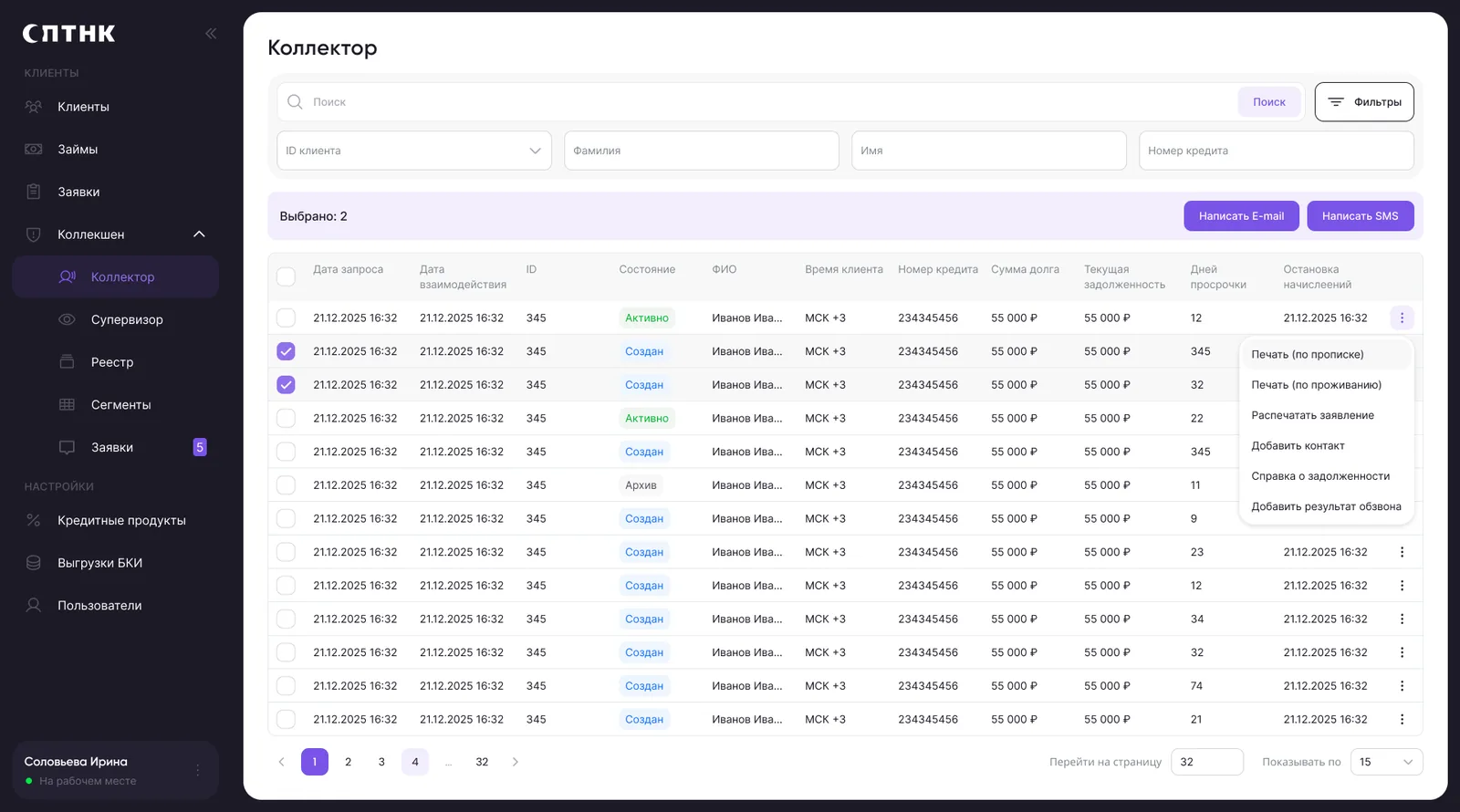Go to page 4 in pagination
Image resolution: width=1460 pixels, height=812 pixels.
pyautogui.click(x=415, y=762)
